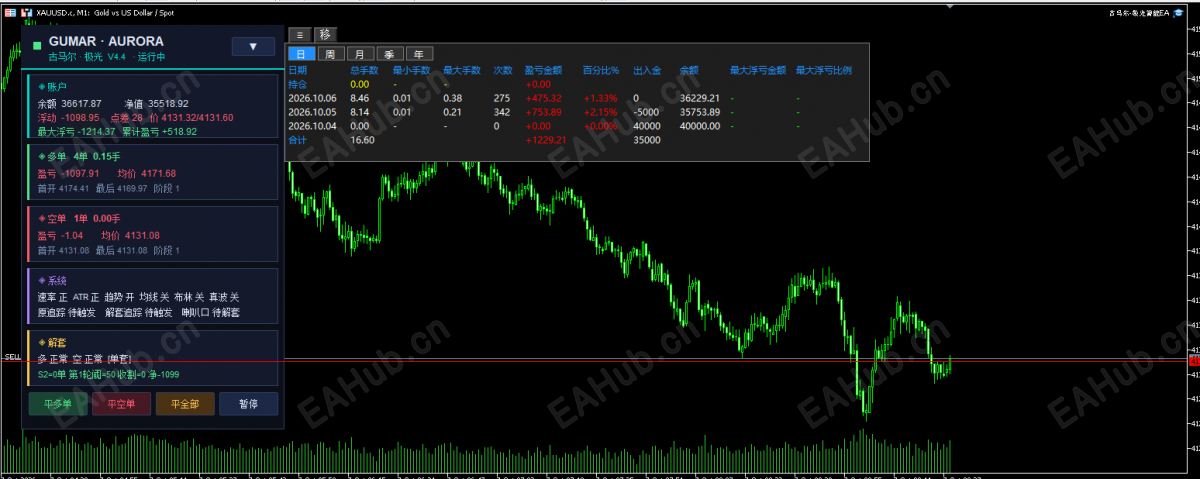The width and height of the screenshot is (1200, 479).
Task: Click the 最大手数 column header
Action: pyautogui.click(x=462, y=71)
